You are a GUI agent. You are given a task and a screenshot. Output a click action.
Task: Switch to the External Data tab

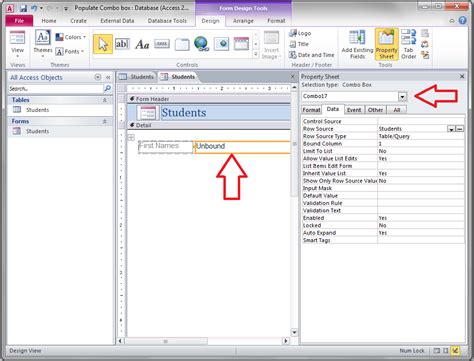pos(117,21)
